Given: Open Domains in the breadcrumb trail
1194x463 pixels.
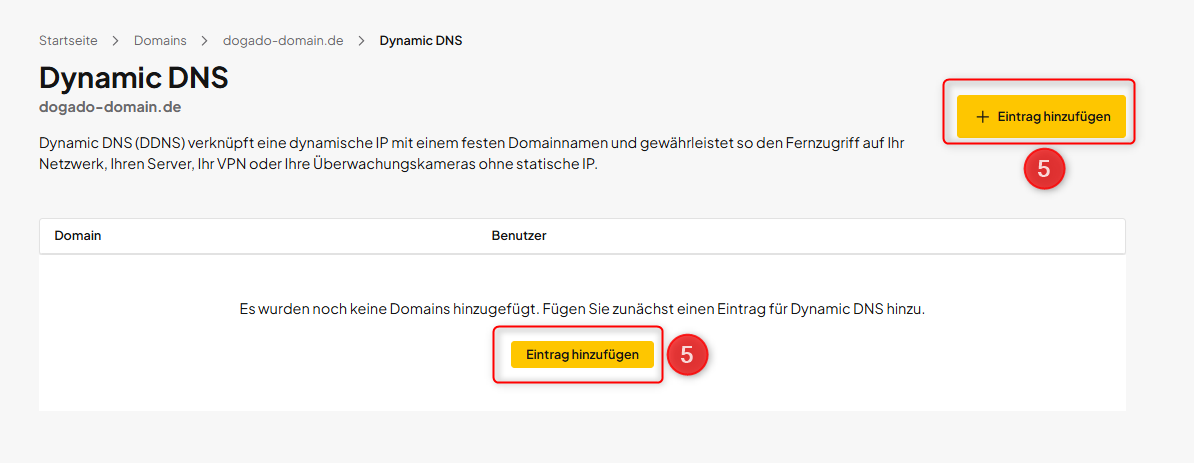Looking at the screenshot, I should coord(160,41).
